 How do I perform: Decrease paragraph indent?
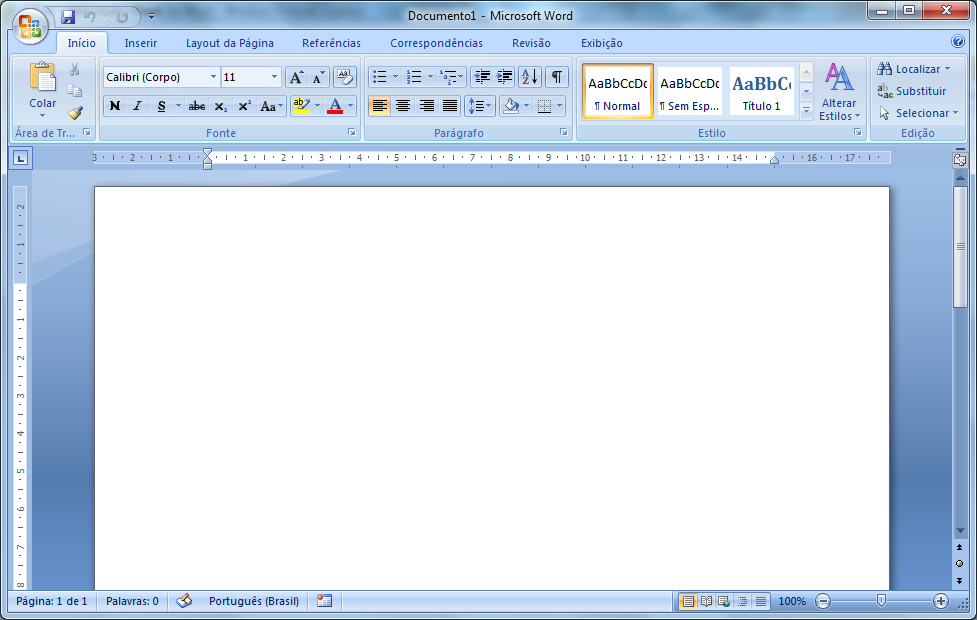click(x=482, y=77)
